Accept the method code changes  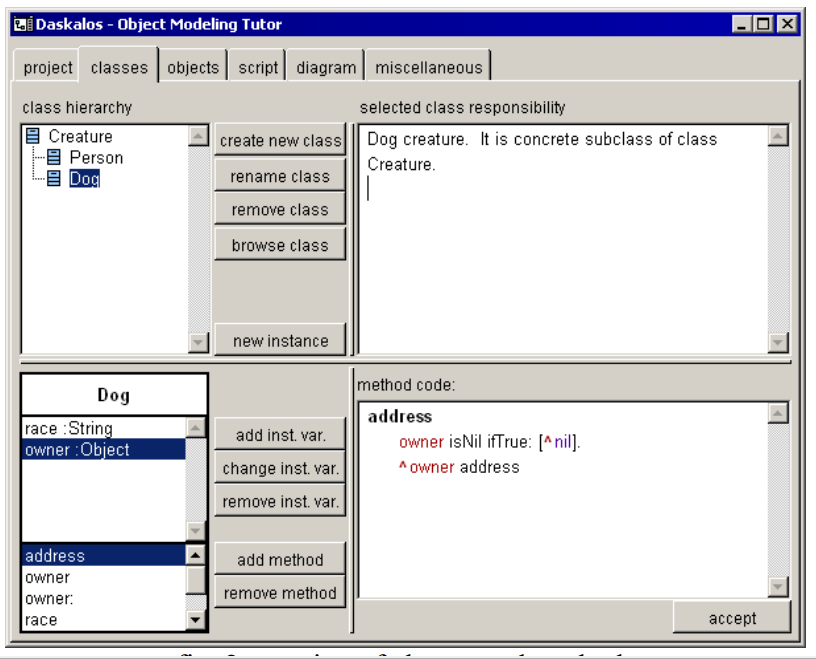(x=732, y=618)
